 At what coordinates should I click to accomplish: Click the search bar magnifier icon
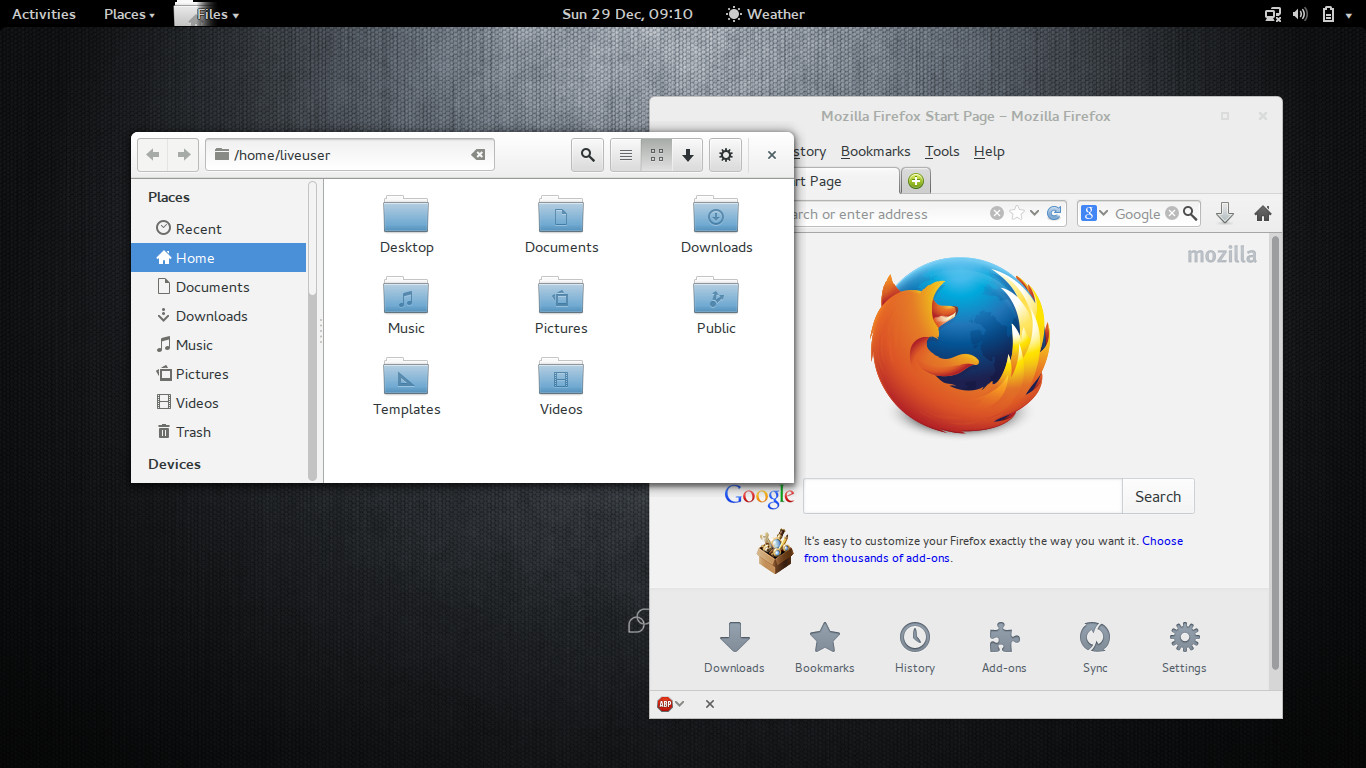1190,213
